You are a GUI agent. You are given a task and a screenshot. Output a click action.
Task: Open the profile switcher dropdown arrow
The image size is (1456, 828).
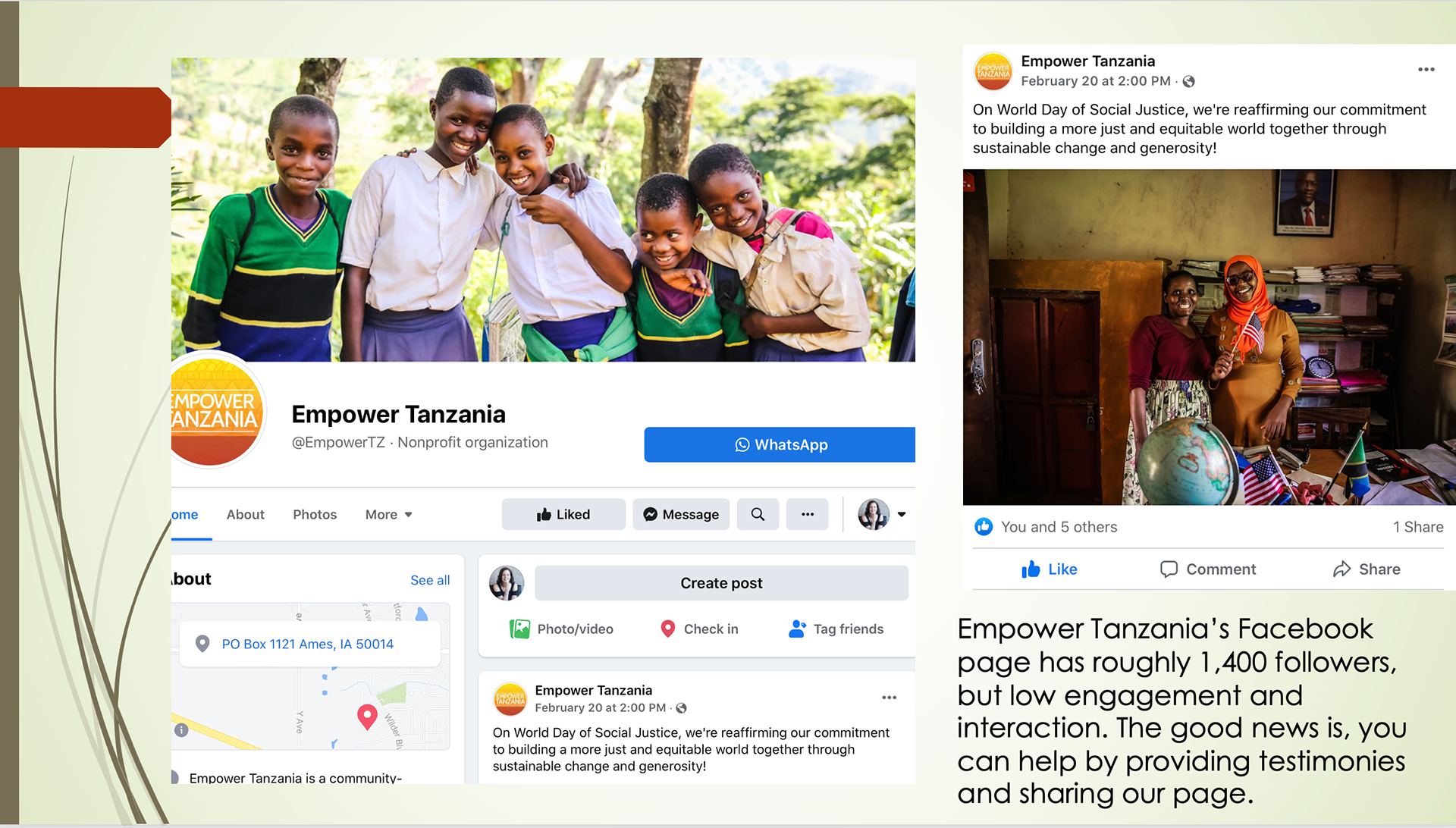click(902, 514)
